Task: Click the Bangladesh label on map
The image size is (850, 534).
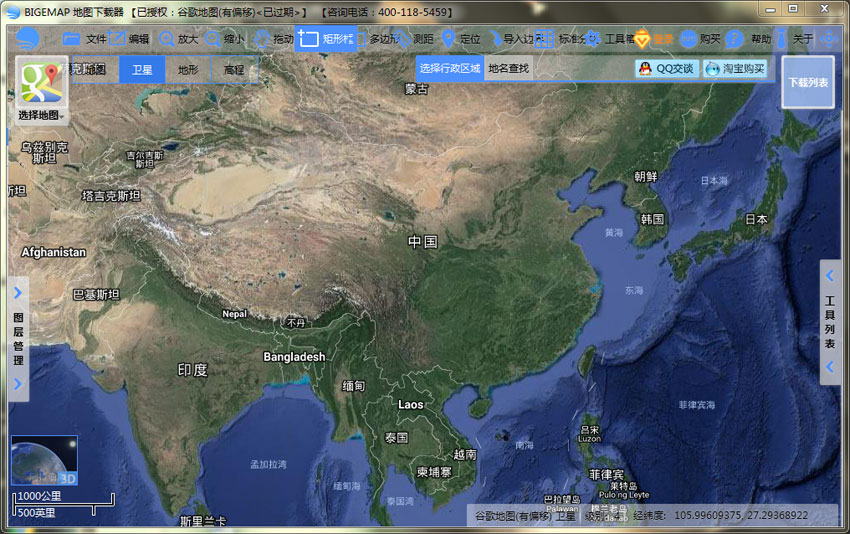Action: point(294,357)
